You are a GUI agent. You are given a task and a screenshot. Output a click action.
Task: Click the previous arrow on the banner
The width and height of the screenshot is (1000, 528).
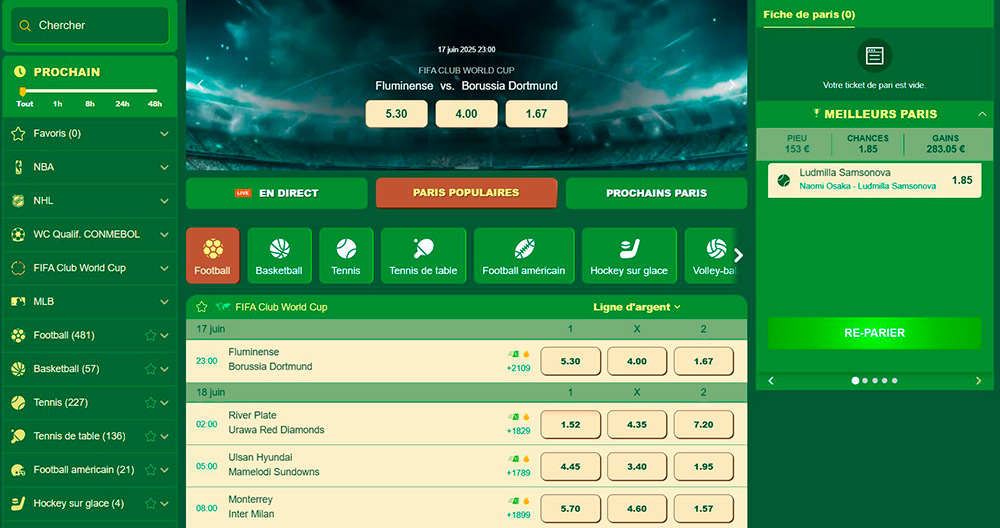(x=200, y=85)
